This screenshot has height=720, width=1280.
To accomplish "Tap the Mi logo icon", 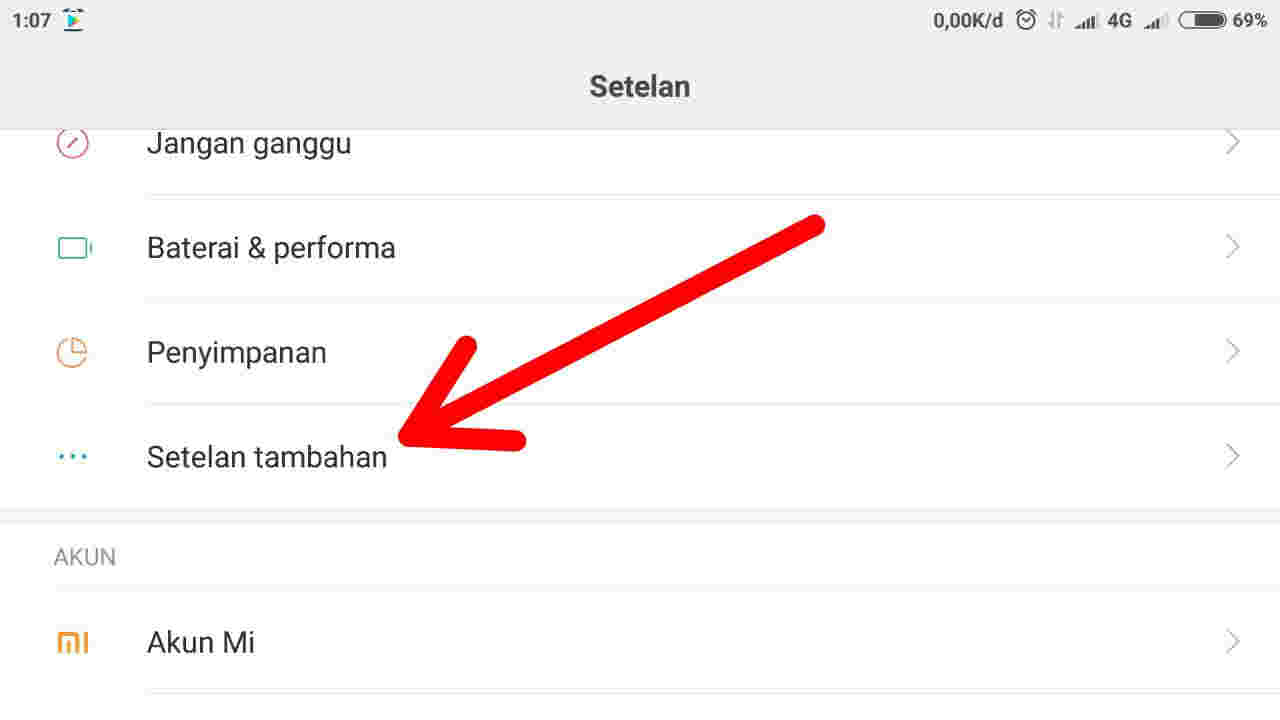I will (x=72, y=642).
